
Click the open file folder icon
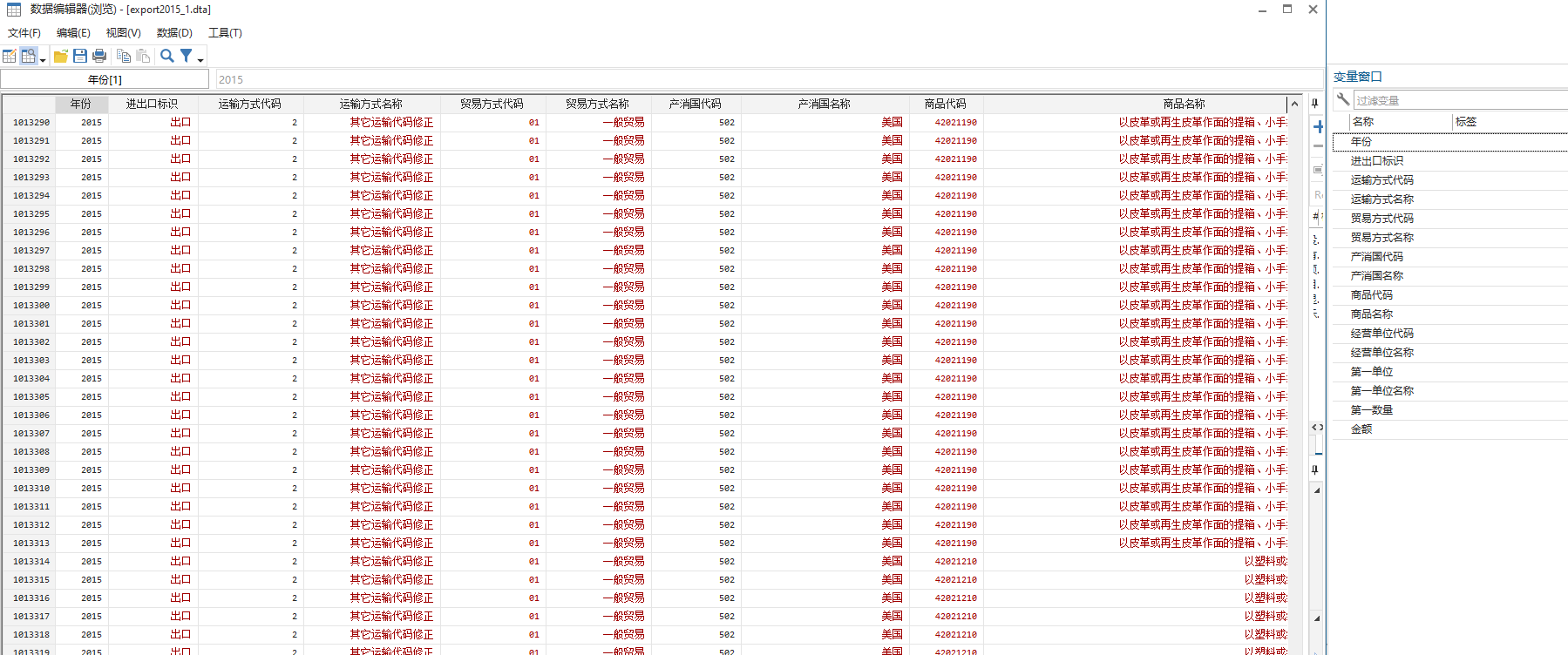(x=61, y=57)
